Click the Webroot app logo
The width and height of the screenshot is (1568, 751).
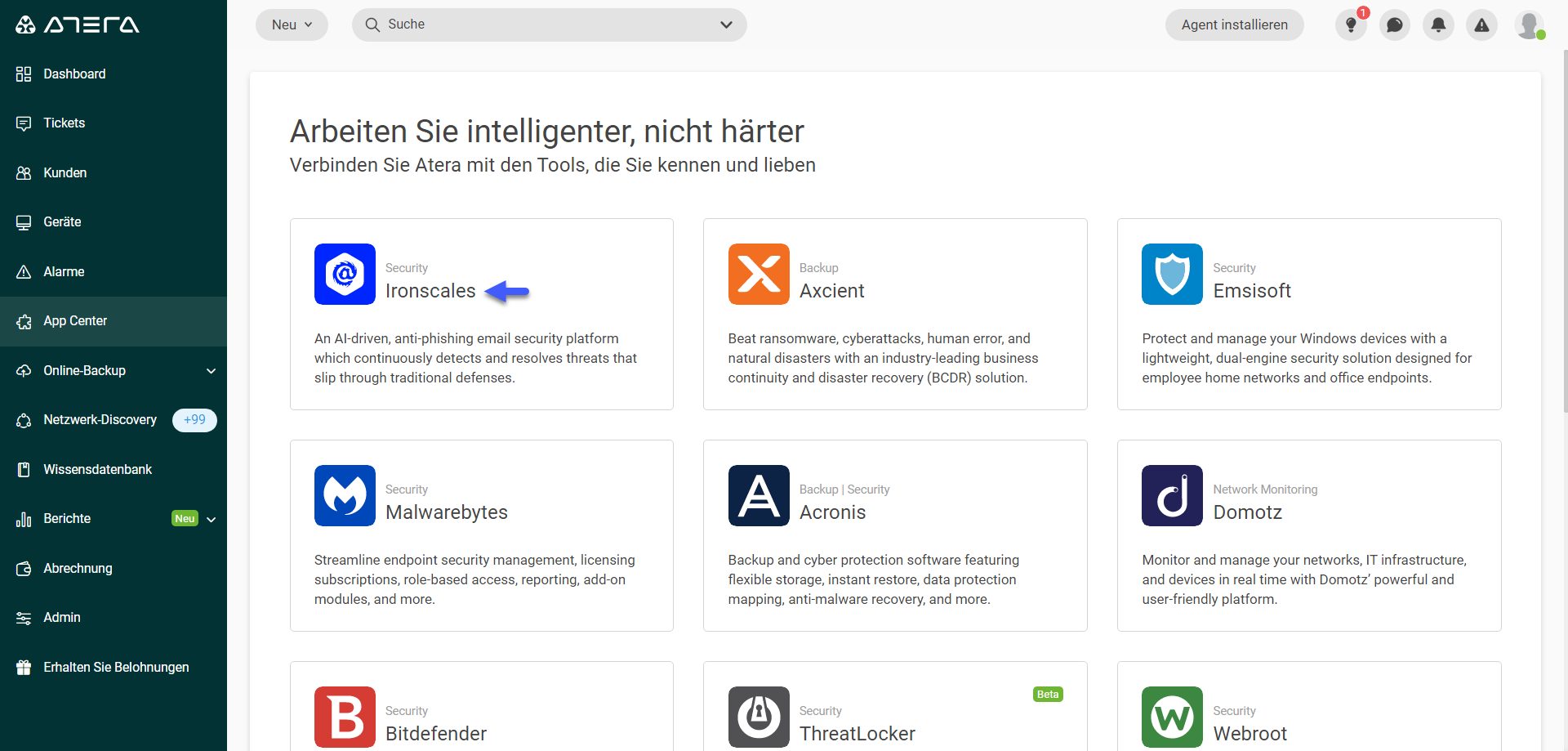click(x=1172, y=717)
